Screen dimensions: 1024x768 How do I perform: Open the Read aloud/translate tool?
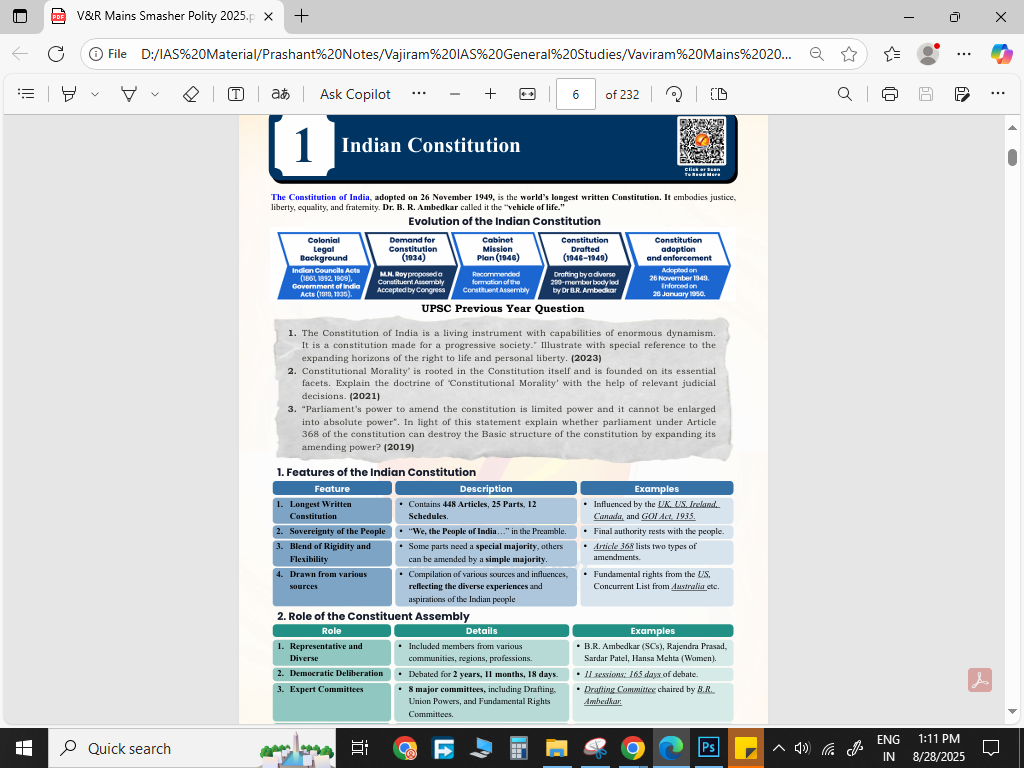(x=280, y=94)
